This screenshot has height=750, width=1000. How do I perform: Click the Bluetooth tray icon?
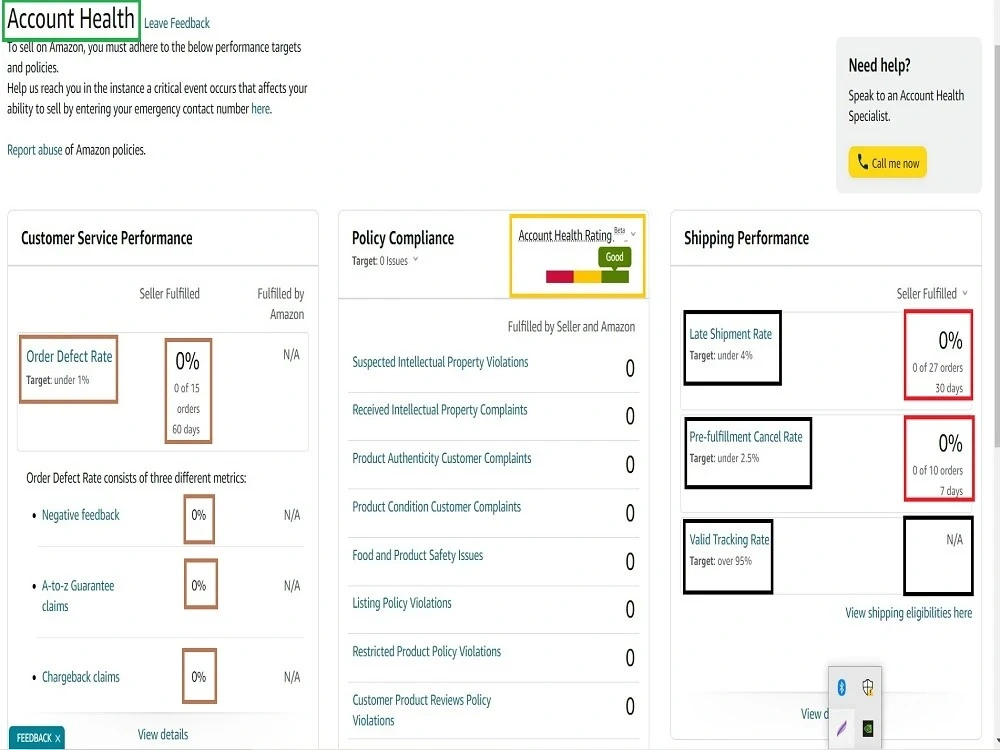click(x=841, y=687)
